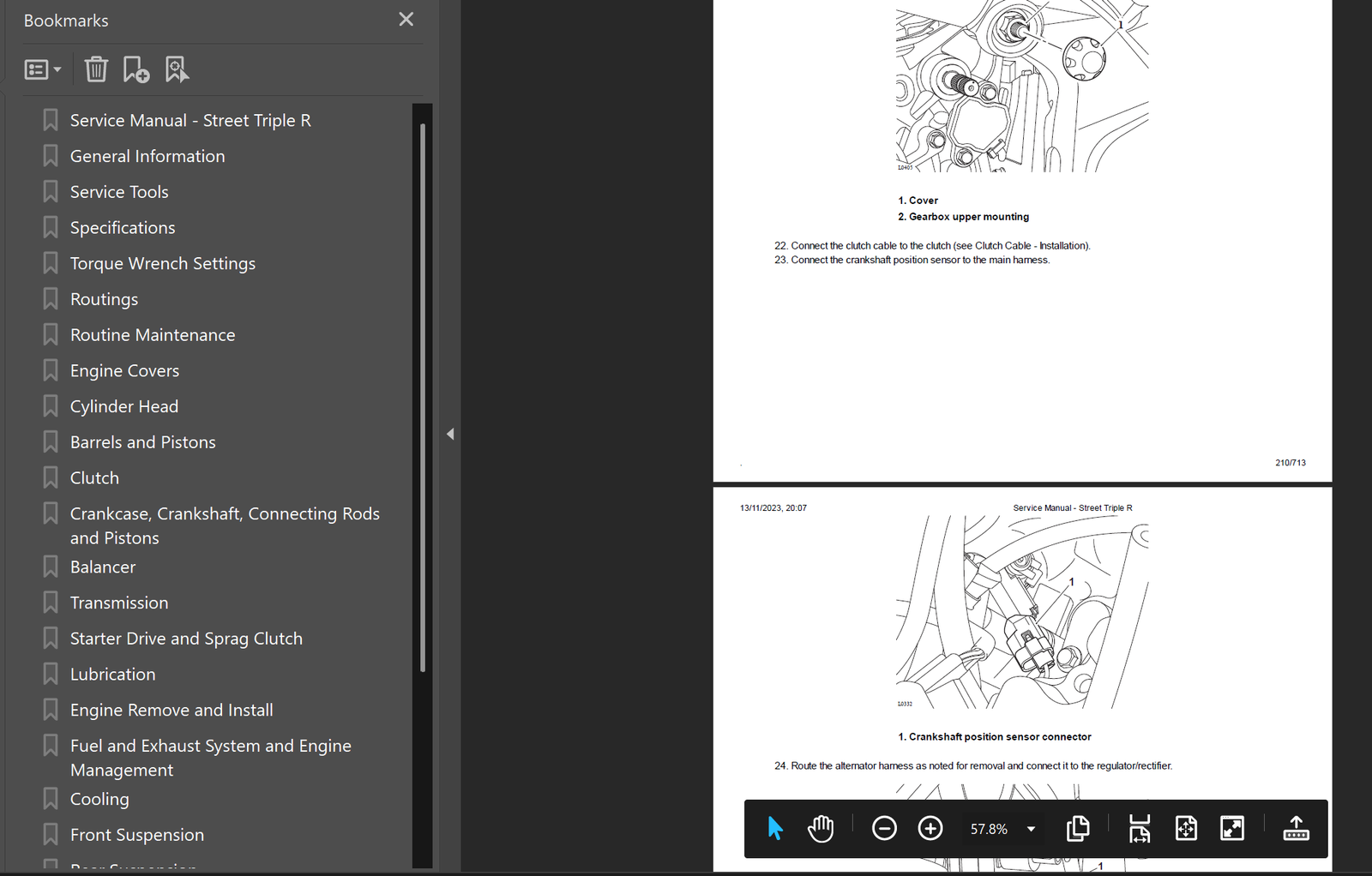Jump to the Cooling bookmark
Viewport: 1372px width, 876px height.
[x=99, y=800]
